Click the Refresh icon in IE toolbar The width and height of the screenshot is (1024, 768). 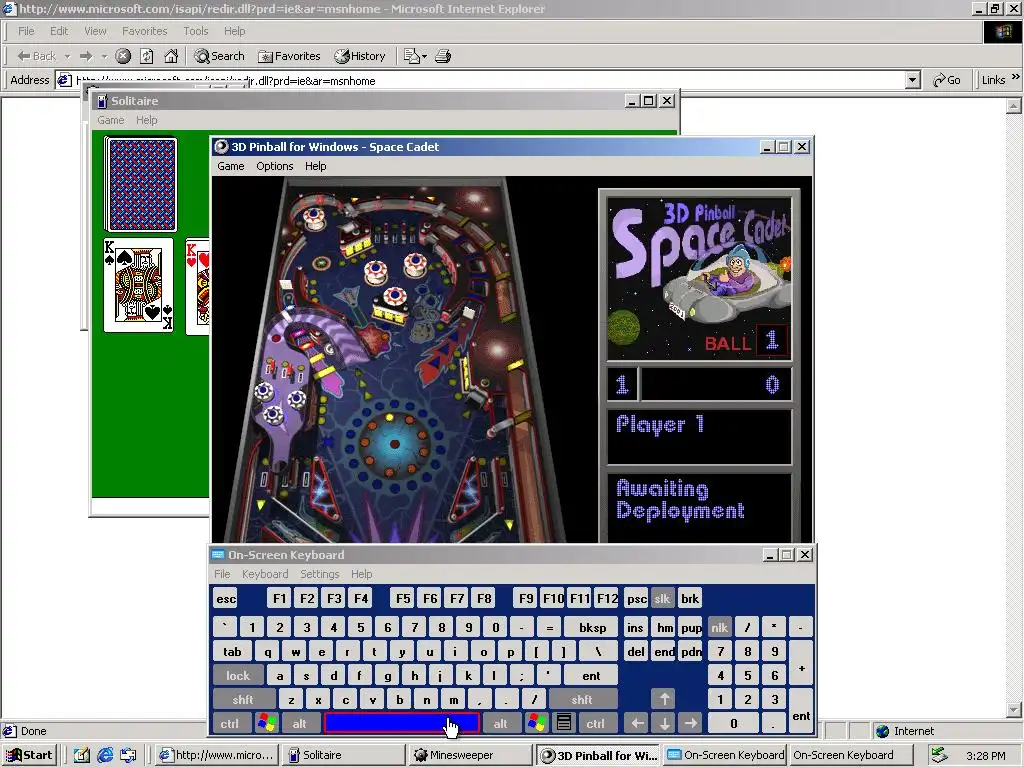[147, 56]
